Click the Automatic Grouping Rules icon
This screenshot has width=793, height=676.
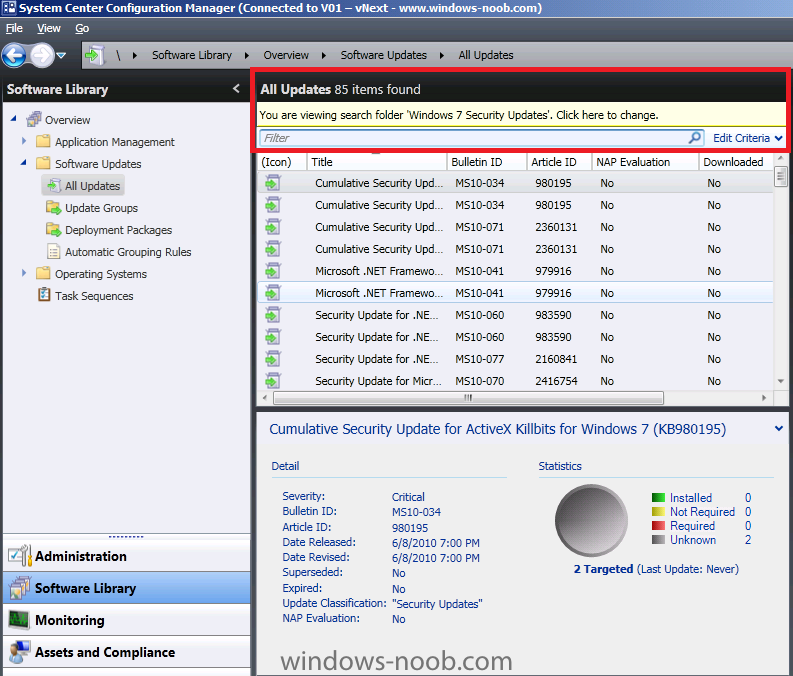pos(54,251)
